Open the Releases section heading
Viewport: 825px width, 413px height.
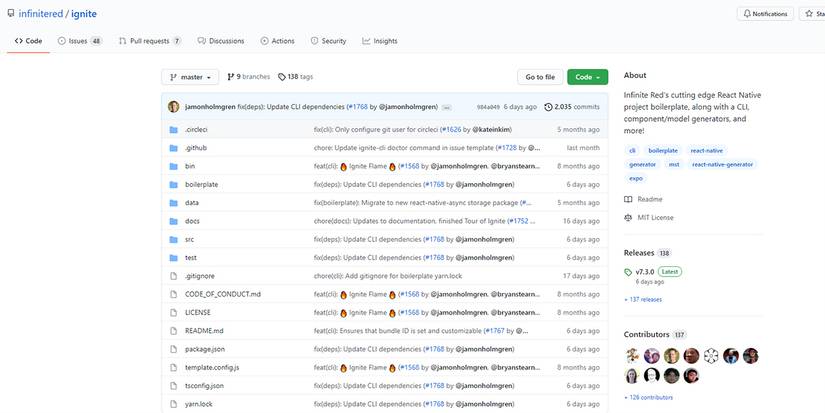click(x=639, y=253)
